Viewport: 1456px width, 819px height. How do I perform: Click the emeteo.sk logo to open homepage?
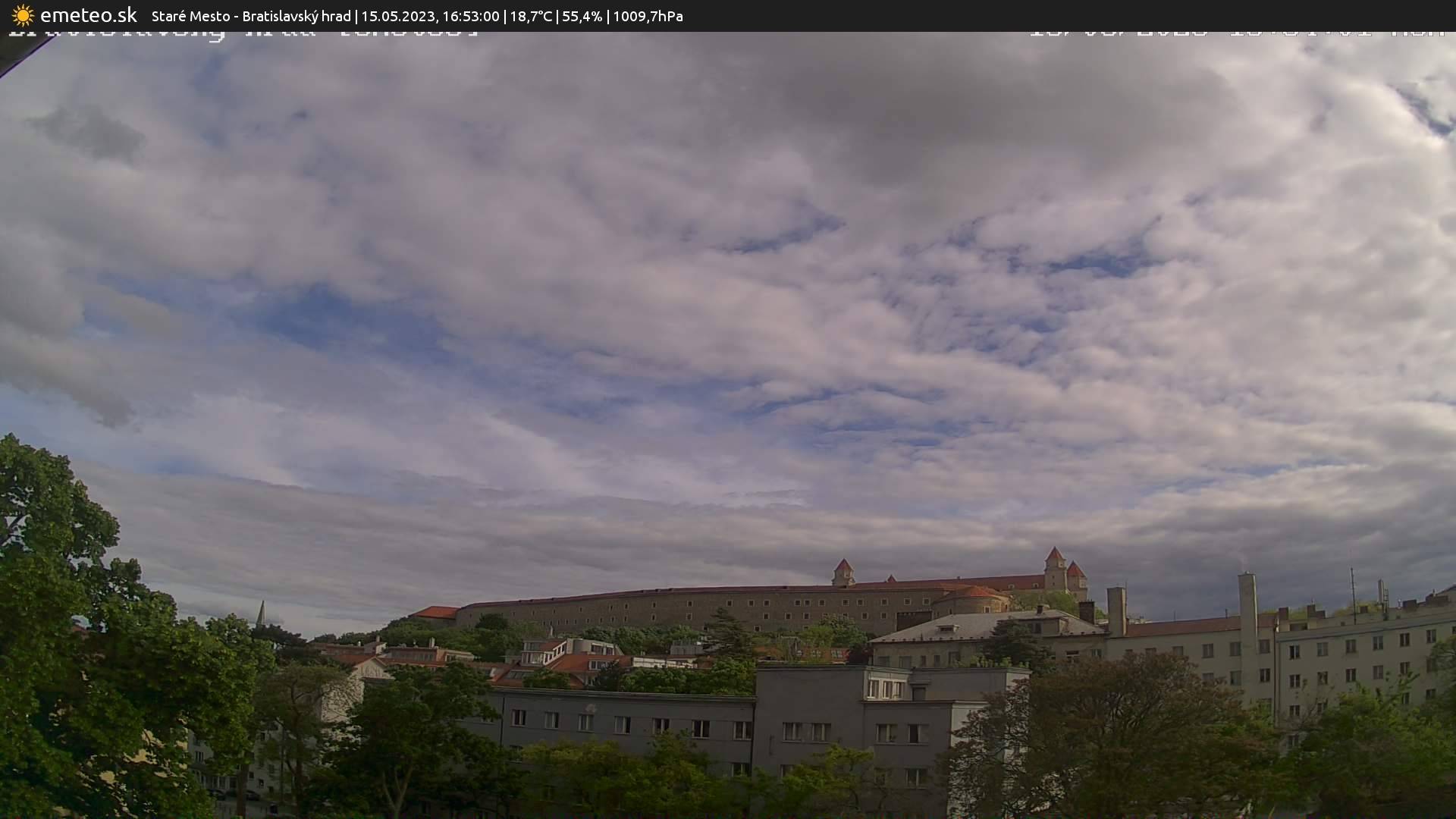pyautogui.click(x=89, y=15)
